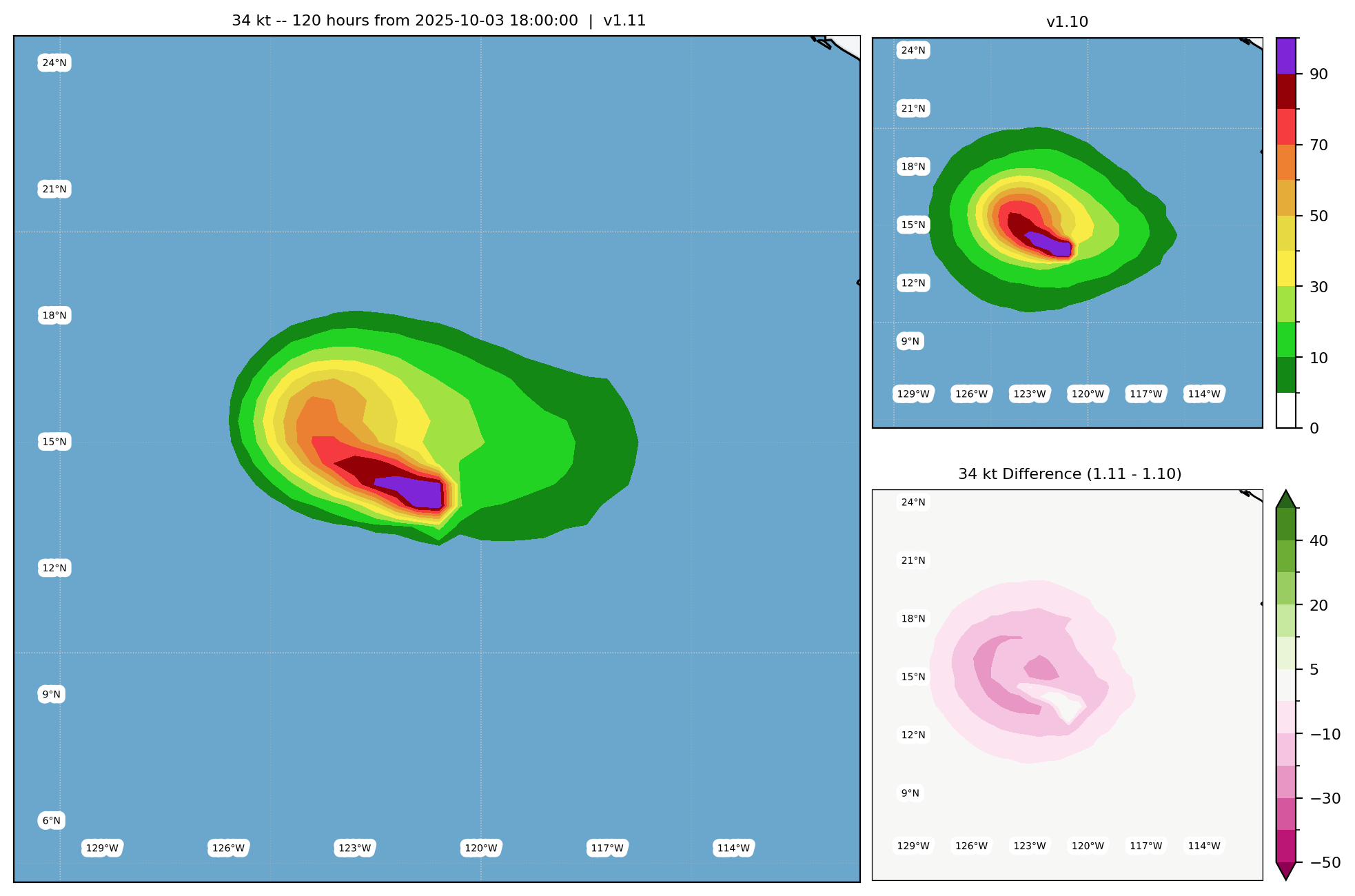The width and height of the screenshot is (1355, 896).
Task: Click the lower arrow of the difference colorbar
Action: click(x=1286, y=870)
